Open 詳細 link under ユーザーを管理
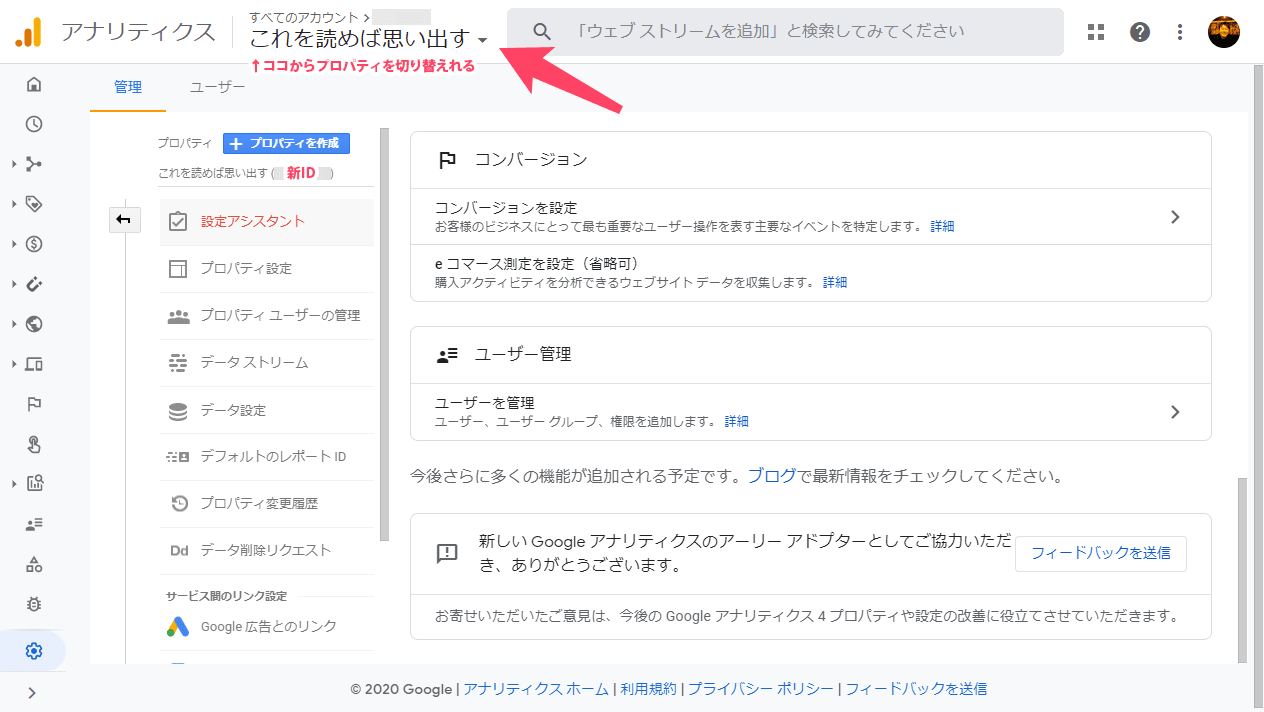Viewport: 1264px width, 712px height. 736,422
